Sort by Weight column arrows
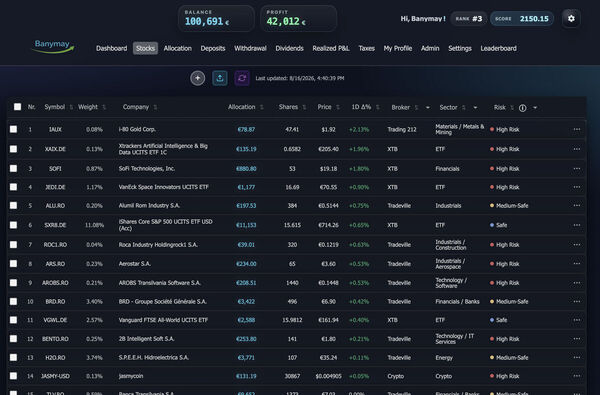 tap(104, 108)
